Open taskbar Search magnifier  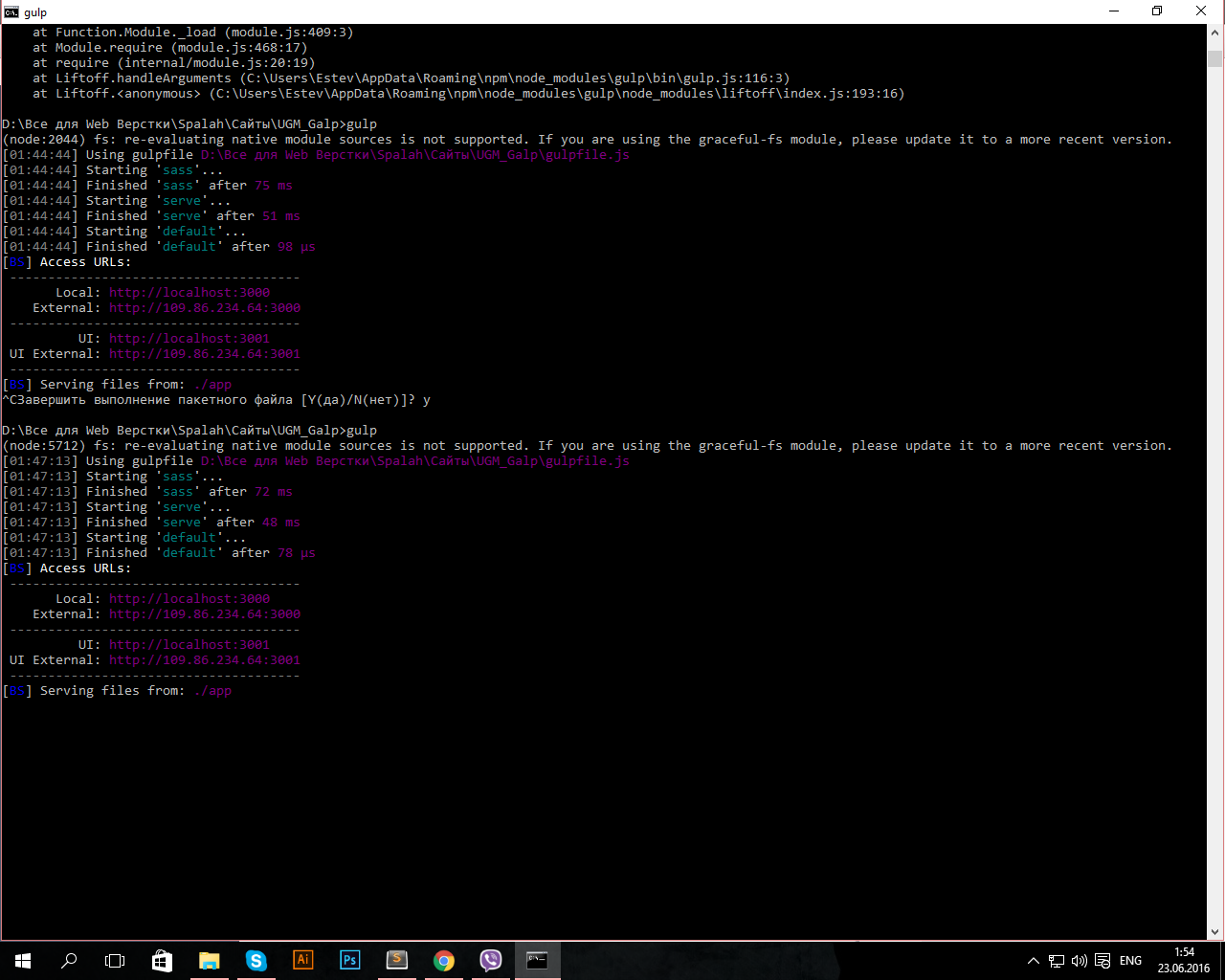pyautogui.click(x=69, y=961)
